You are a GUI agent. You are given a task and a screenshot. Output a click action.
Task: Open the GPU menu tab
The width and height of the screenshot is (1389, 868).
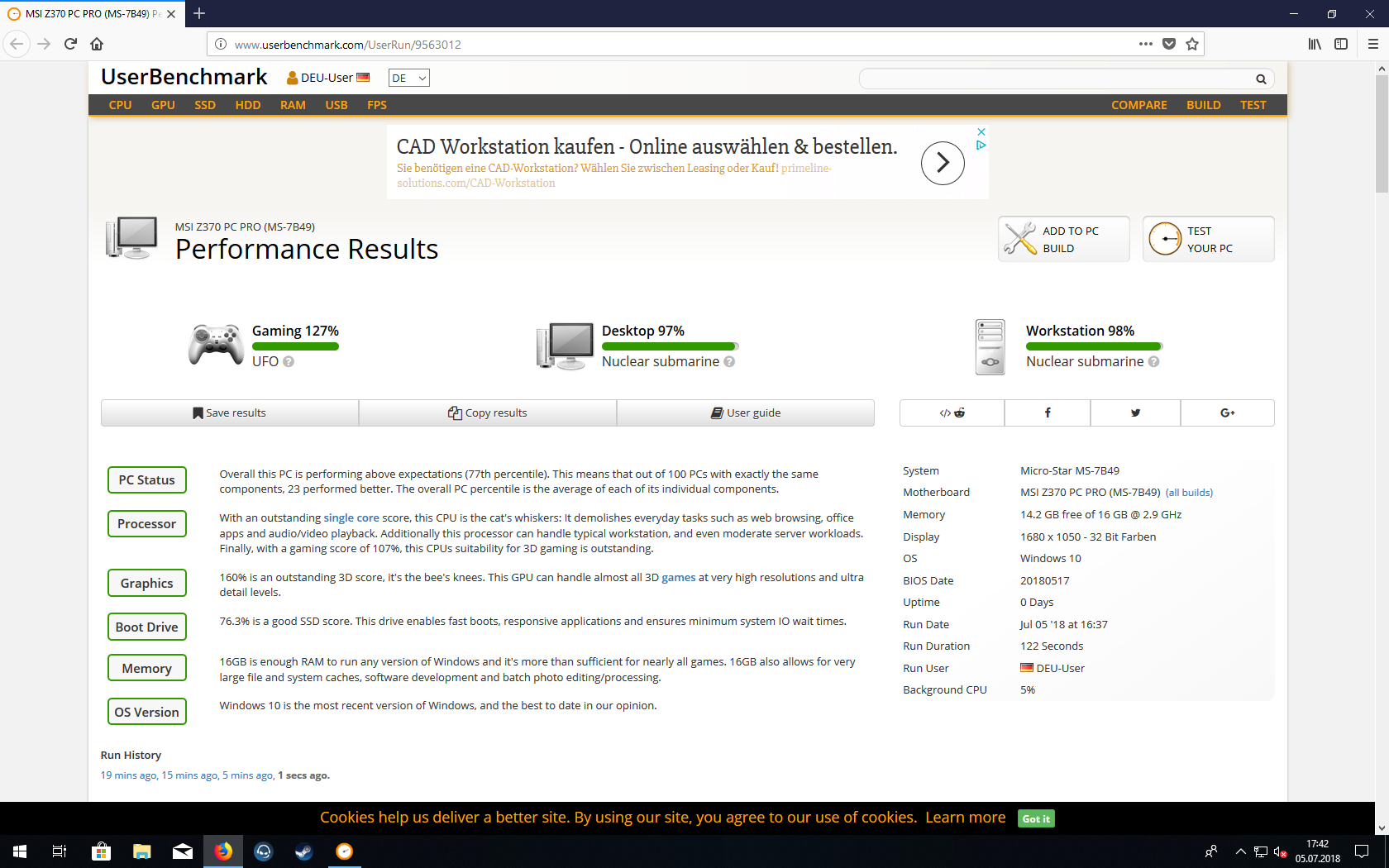[x=163, y=105]
